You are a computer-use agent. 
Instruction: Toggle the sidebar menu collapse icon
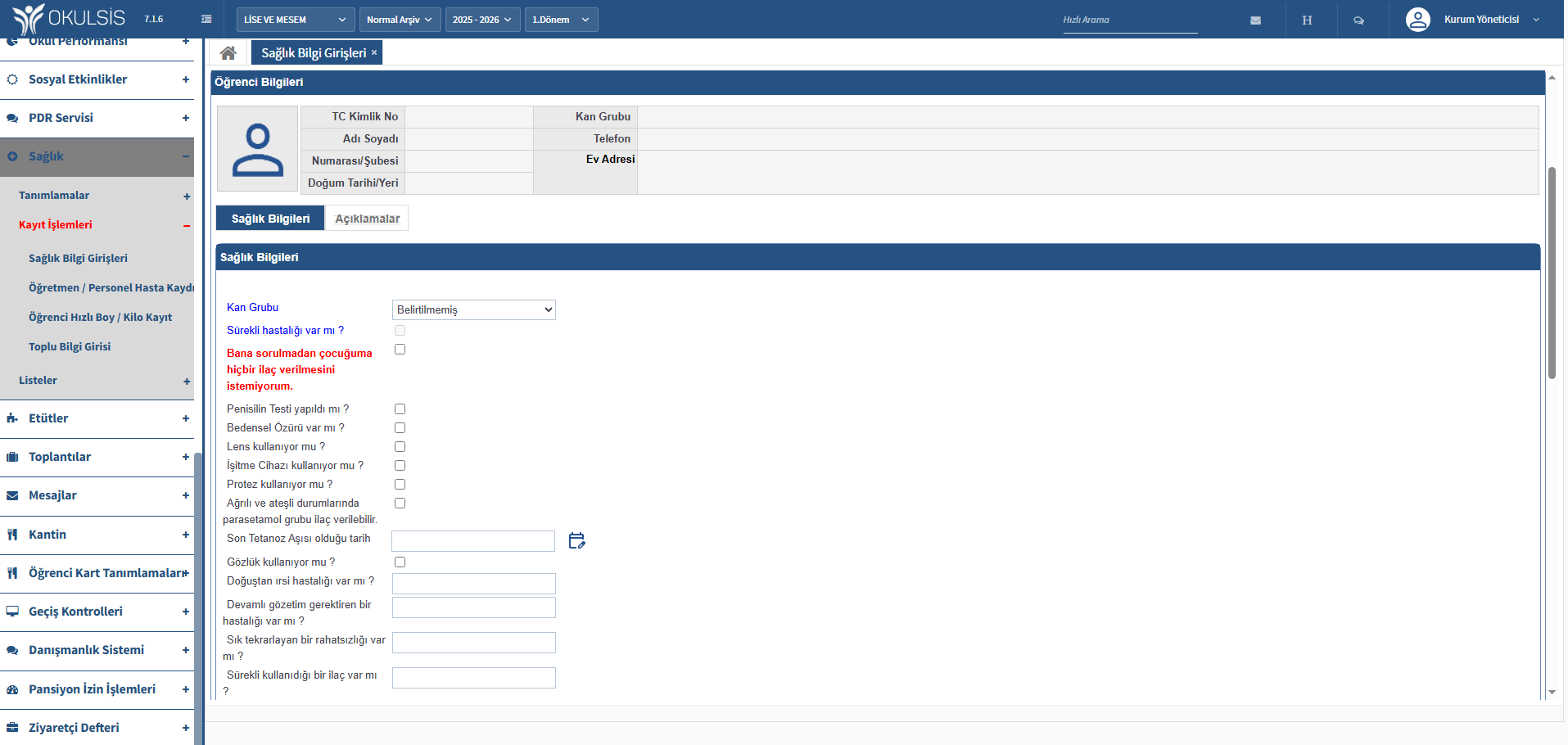(x=206, y=20)
